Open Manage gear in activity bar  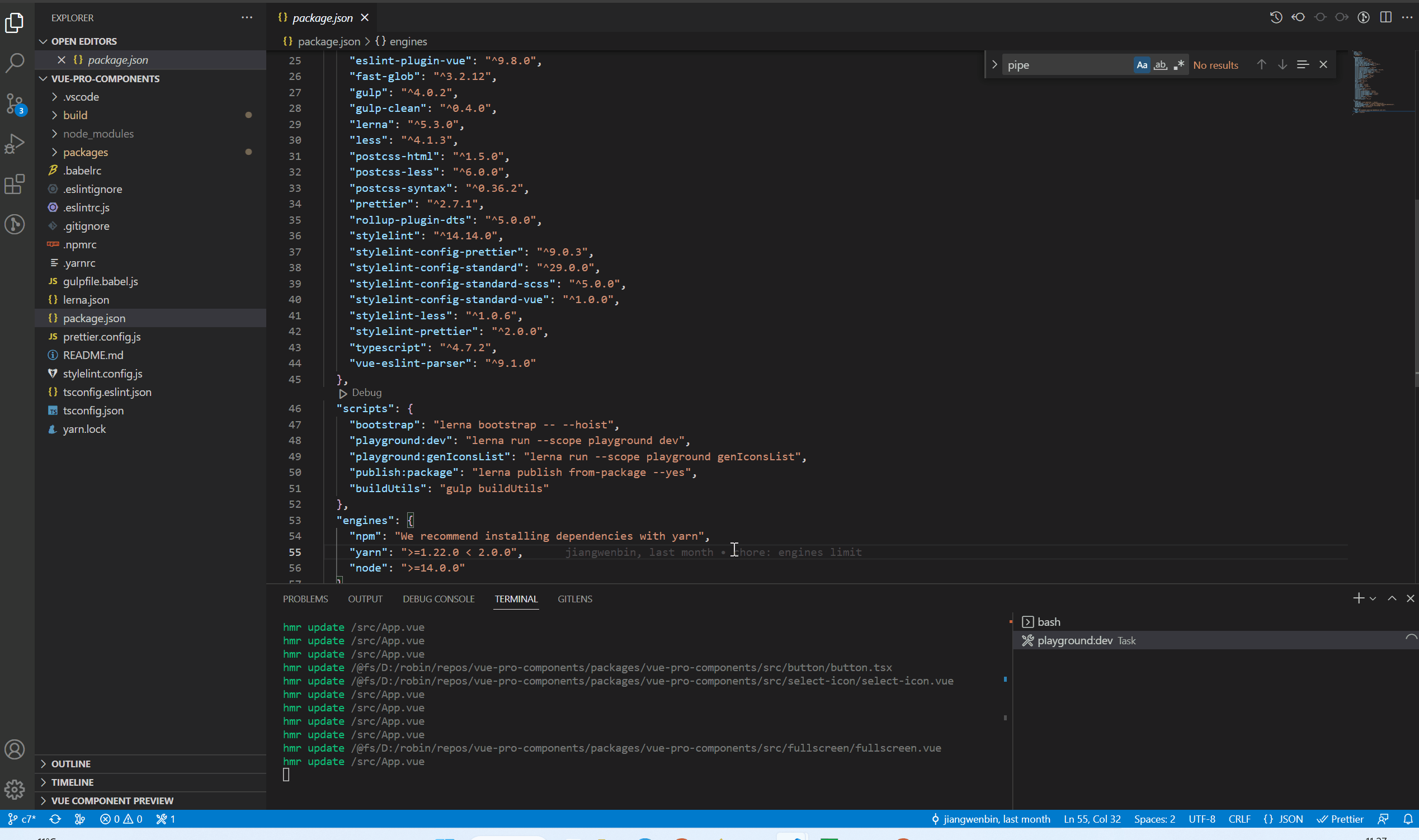click(15, 789)
